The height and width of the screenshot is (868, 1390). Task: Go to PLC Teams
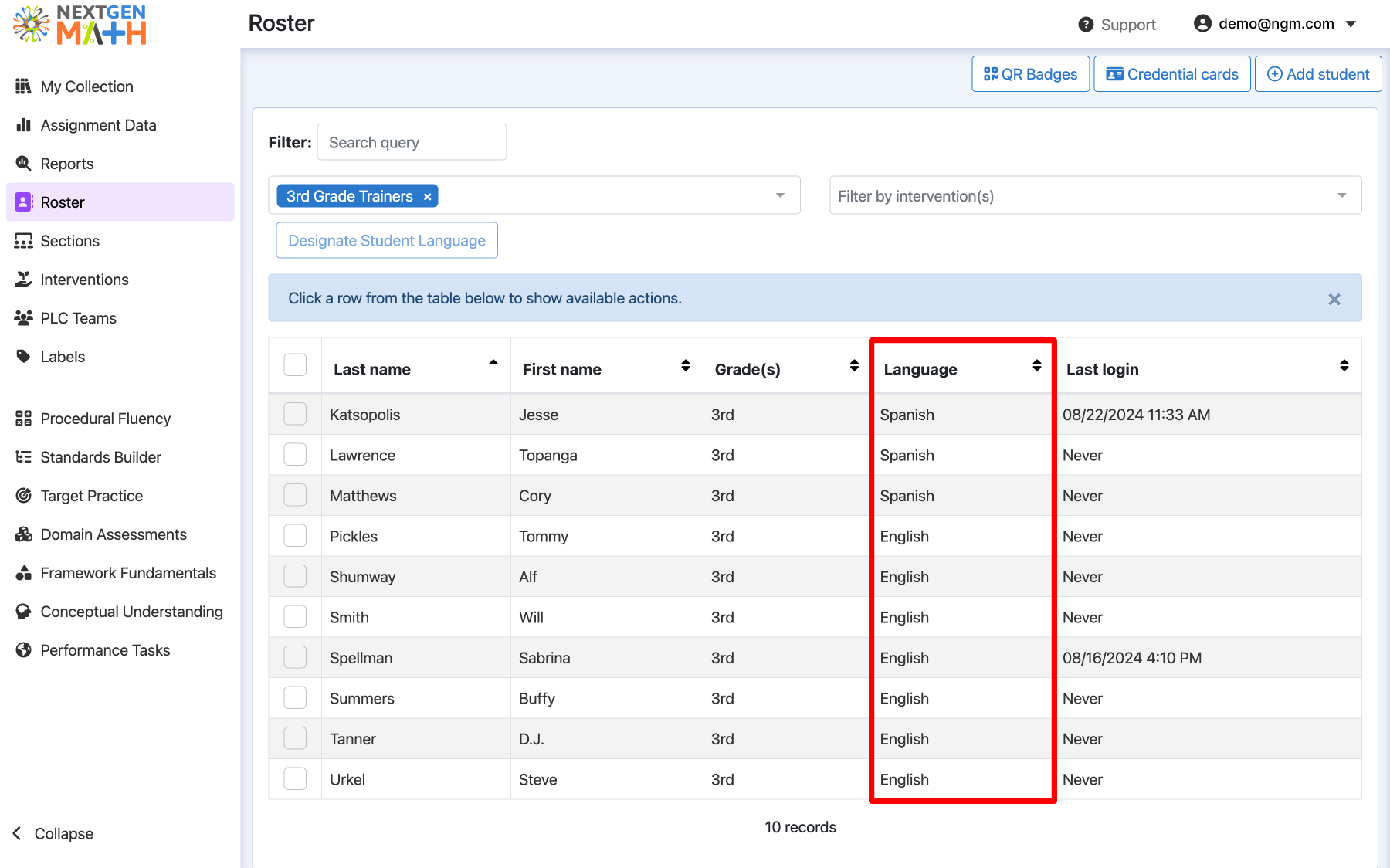[x=120, y=318]
